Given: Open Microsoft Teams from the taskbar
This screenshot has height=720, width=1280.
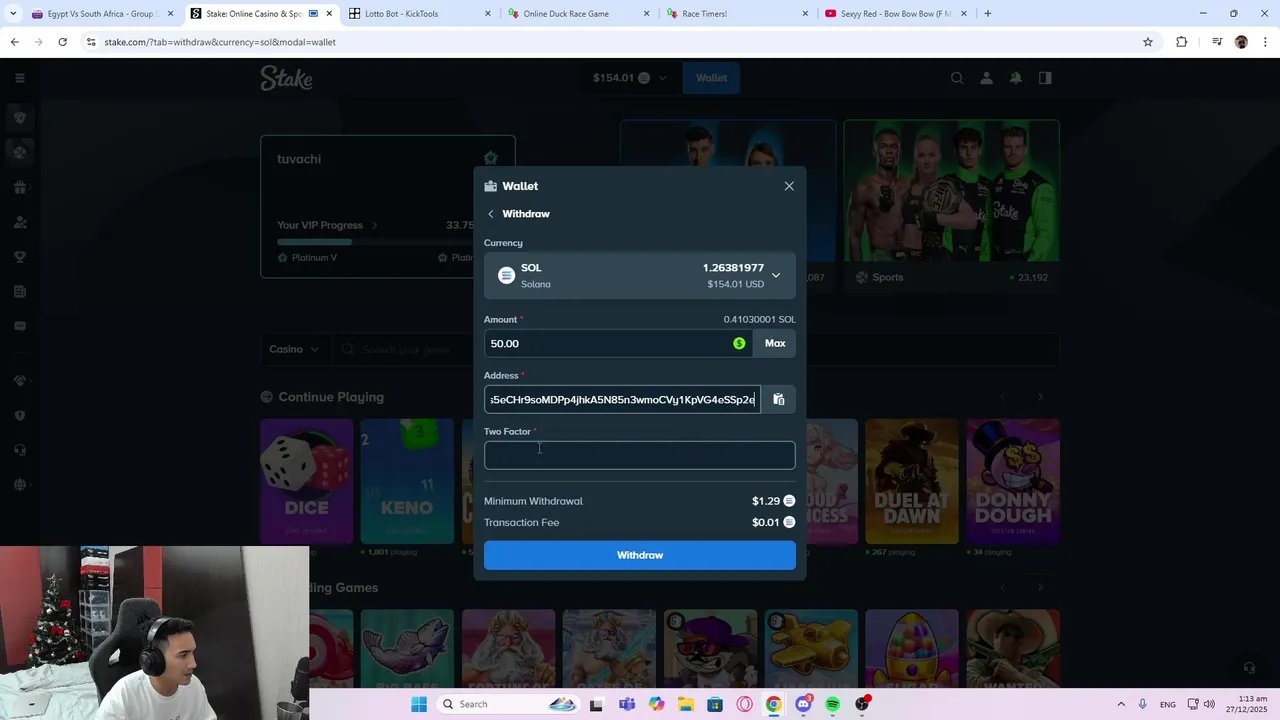Looking at the screenshot, I should (627, 704).
